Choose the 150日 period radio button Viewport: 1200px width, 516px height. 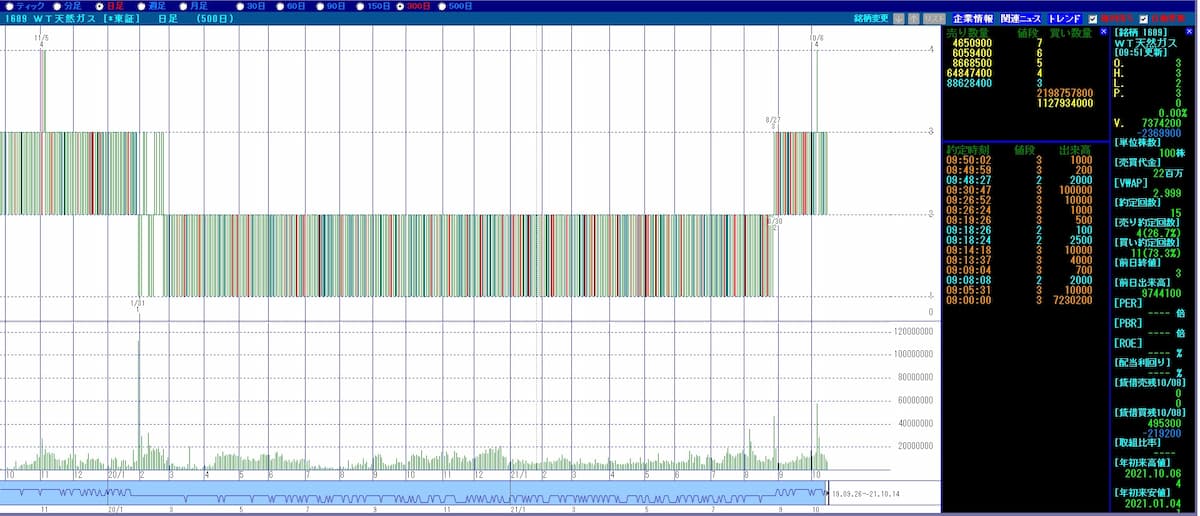[360, 6]
